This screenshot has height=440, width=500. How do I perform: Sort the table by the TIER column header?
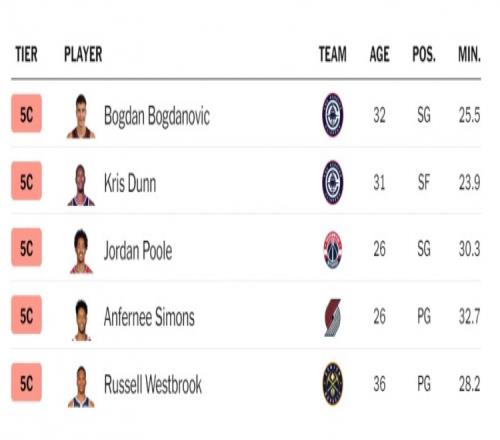coord(26,54)
